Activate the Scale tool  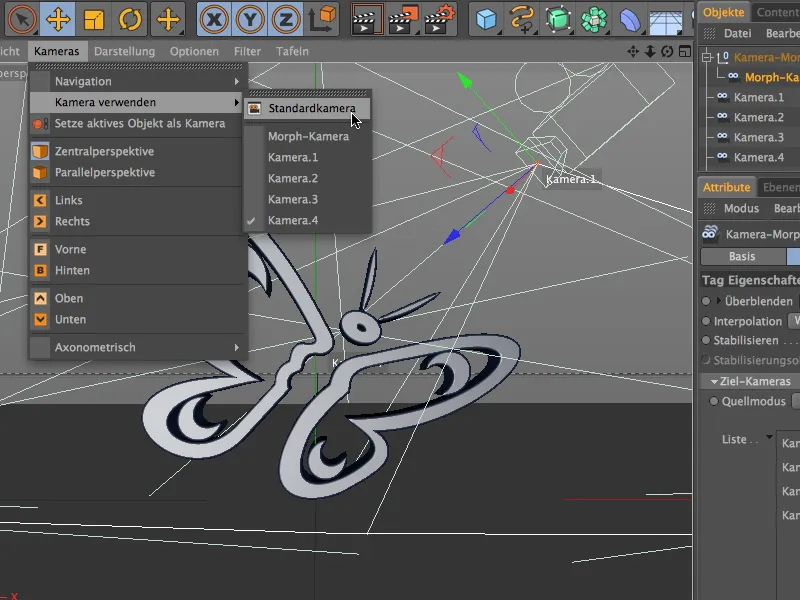(94, 19)
